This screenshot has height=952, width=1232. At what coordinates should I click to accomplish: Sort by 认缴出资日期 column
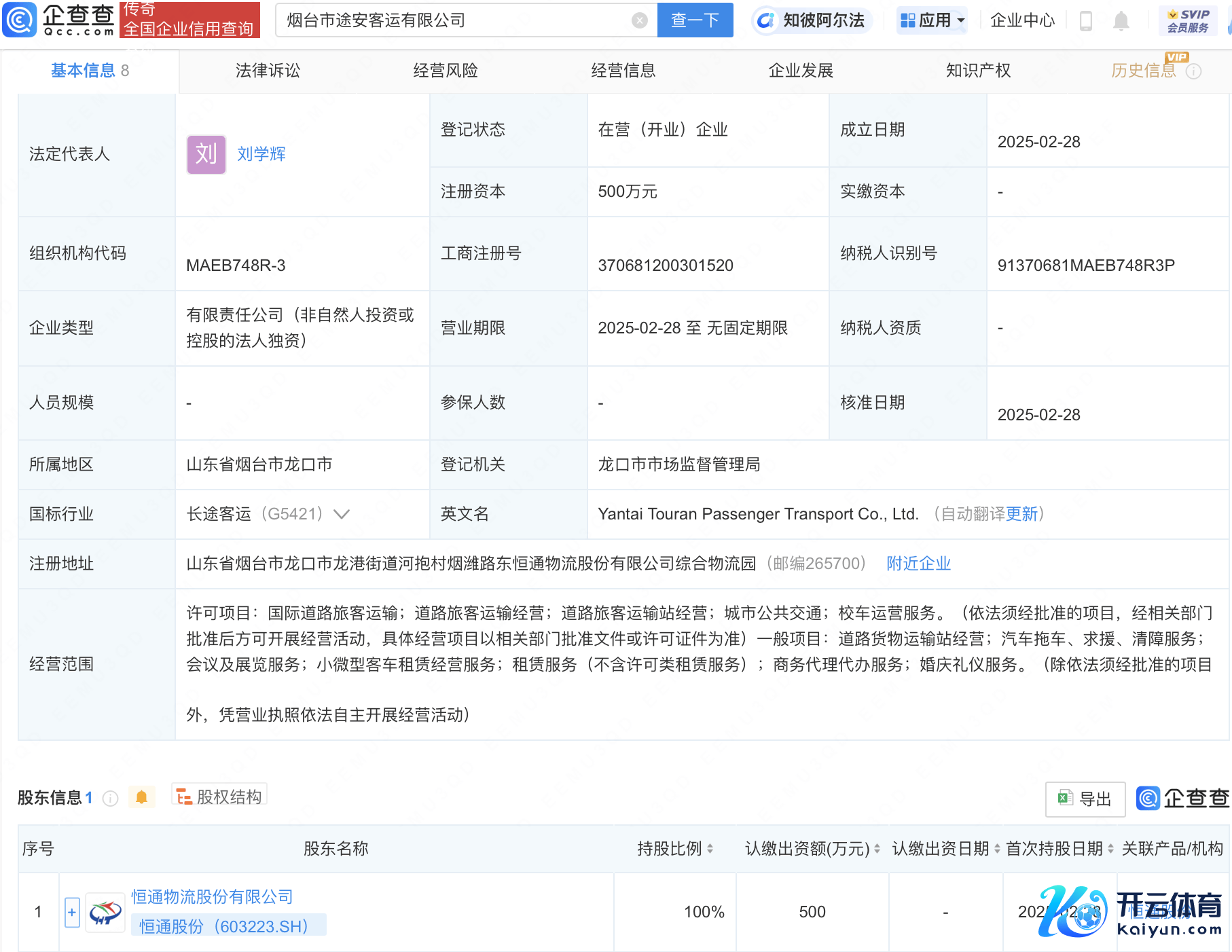click(x=997, y=849)
